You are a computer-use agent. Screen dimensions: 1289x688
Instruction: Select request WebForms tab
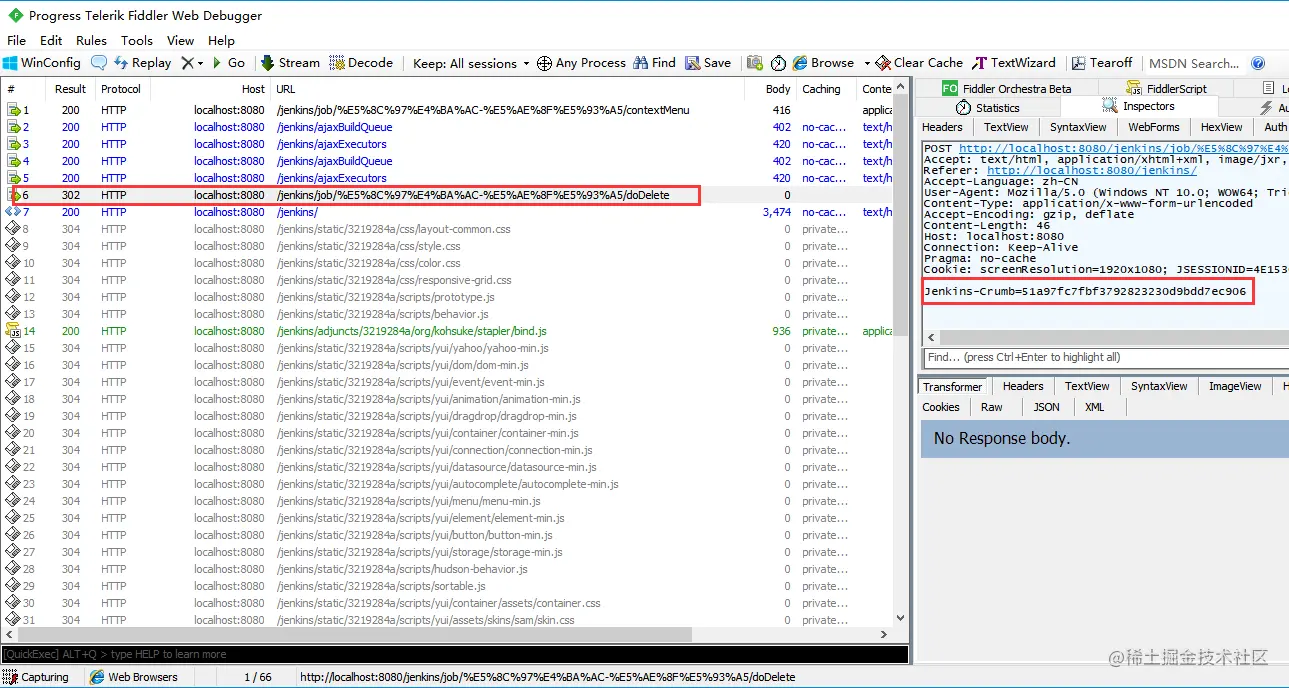click(x=1154, y=127)
